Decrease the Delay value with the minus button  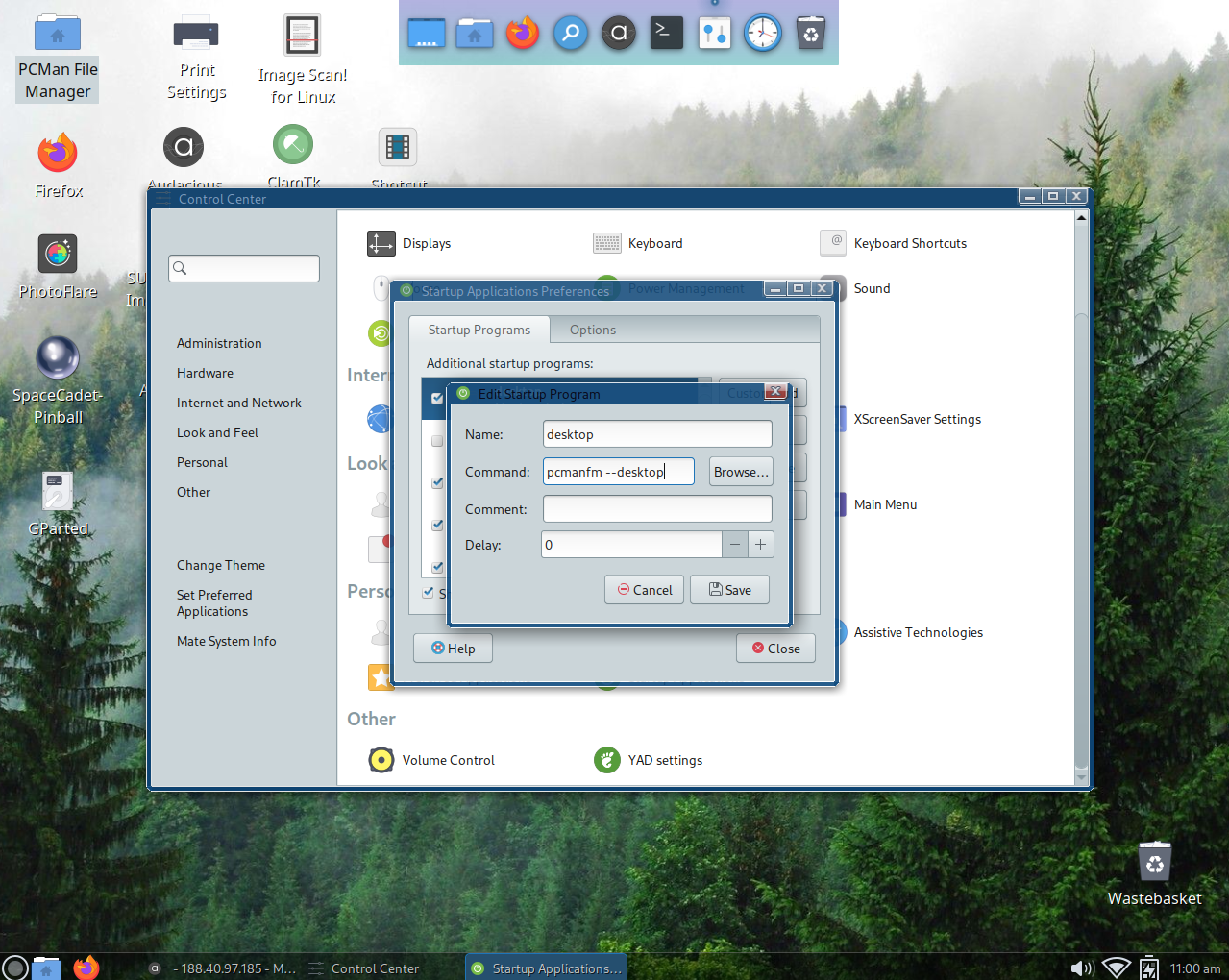(x=735, y=545)
